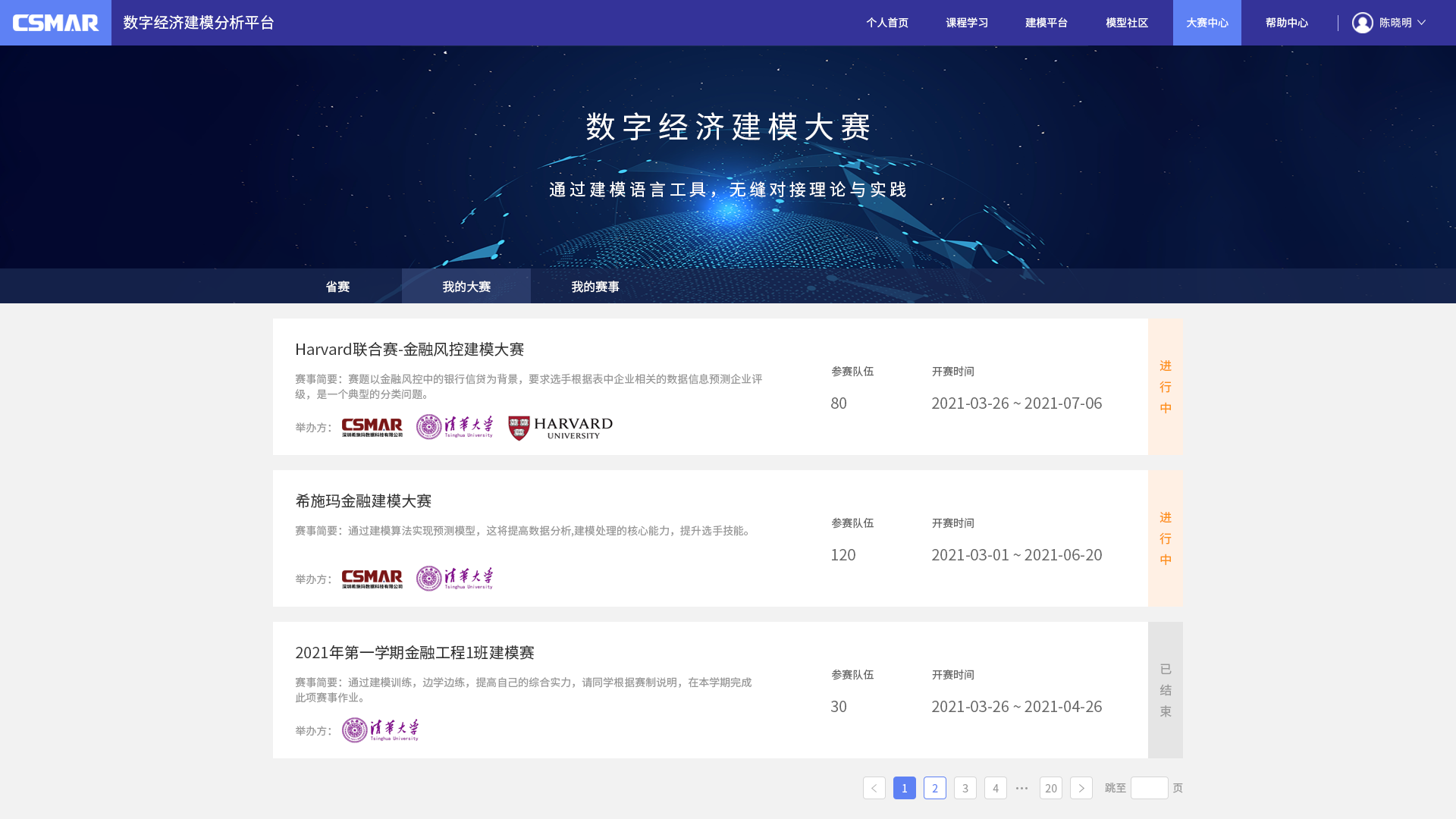
Task: Switch to the 省赛 tab
Action: (337, 287)
